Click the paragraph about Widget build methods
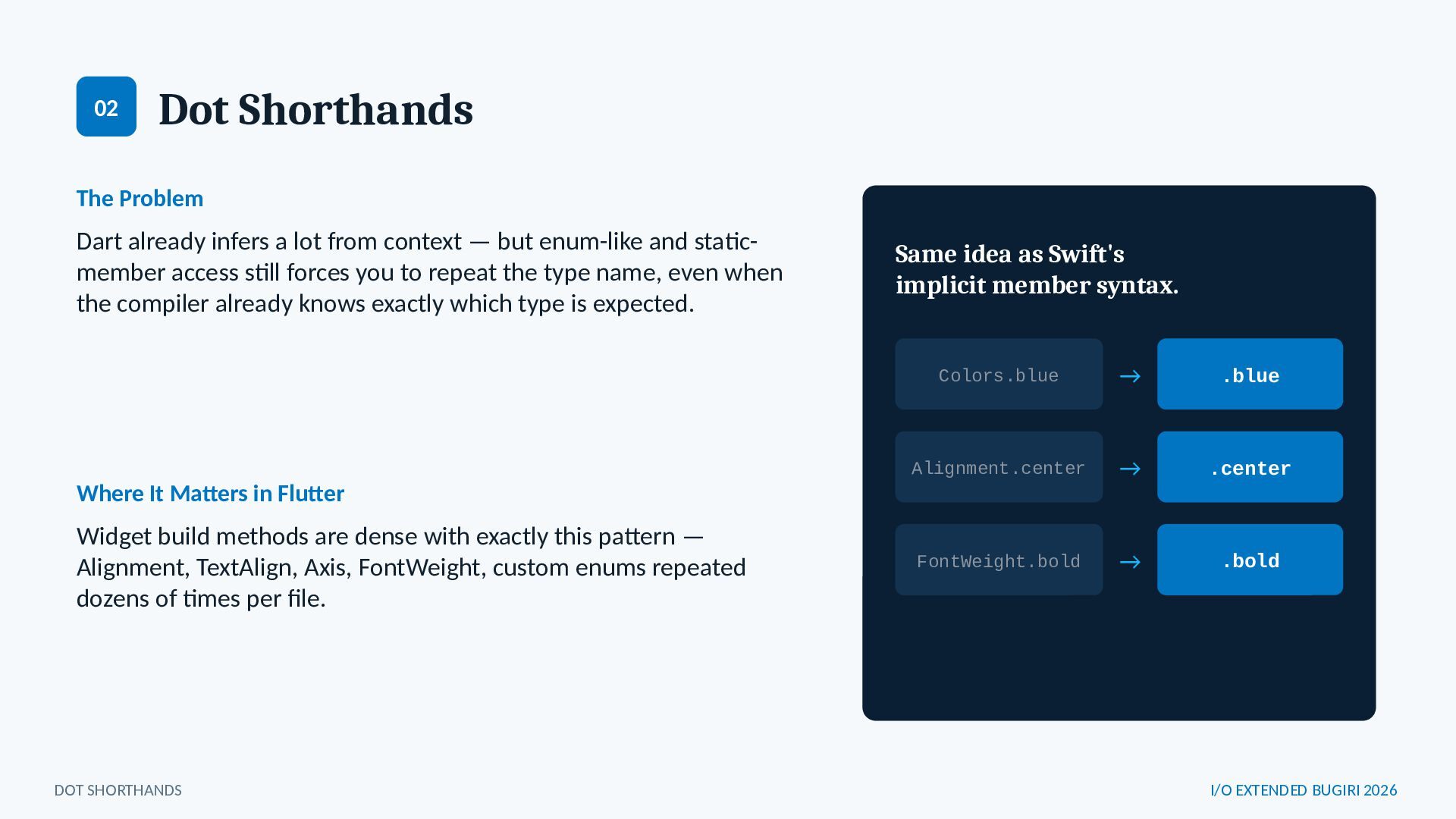Image resolution: width=1456 pixels, height=819 pixels. point(411,567)
